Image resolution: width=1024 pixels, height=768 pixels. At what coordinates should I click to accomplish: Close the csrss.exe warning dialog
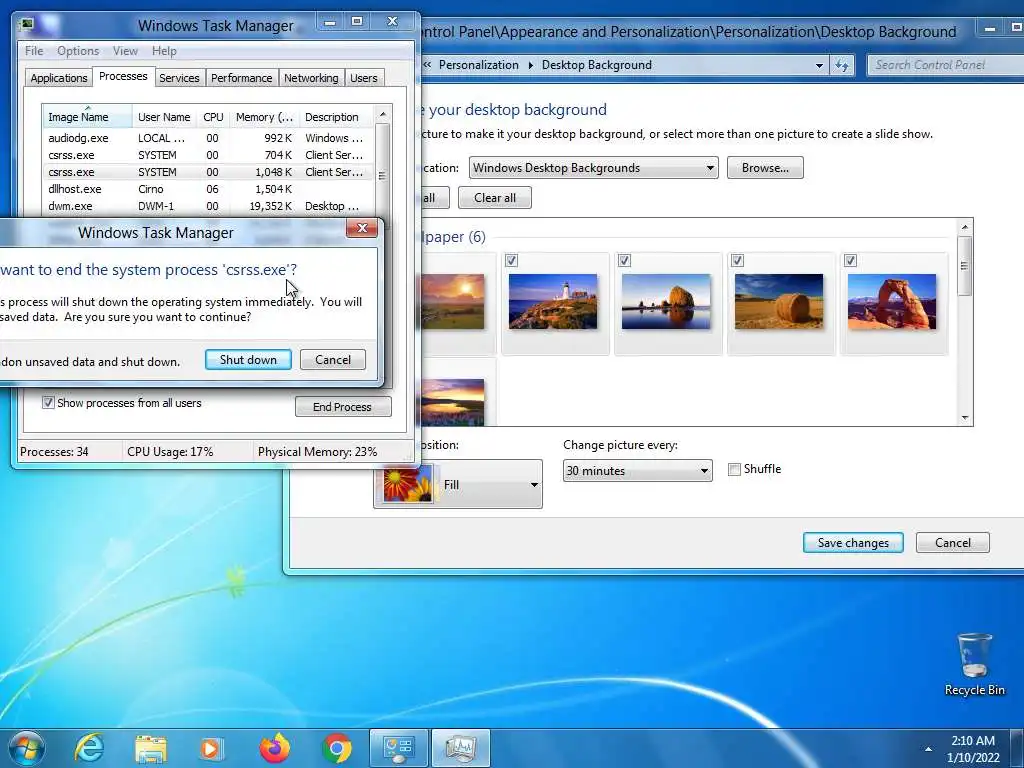point(362,228)
